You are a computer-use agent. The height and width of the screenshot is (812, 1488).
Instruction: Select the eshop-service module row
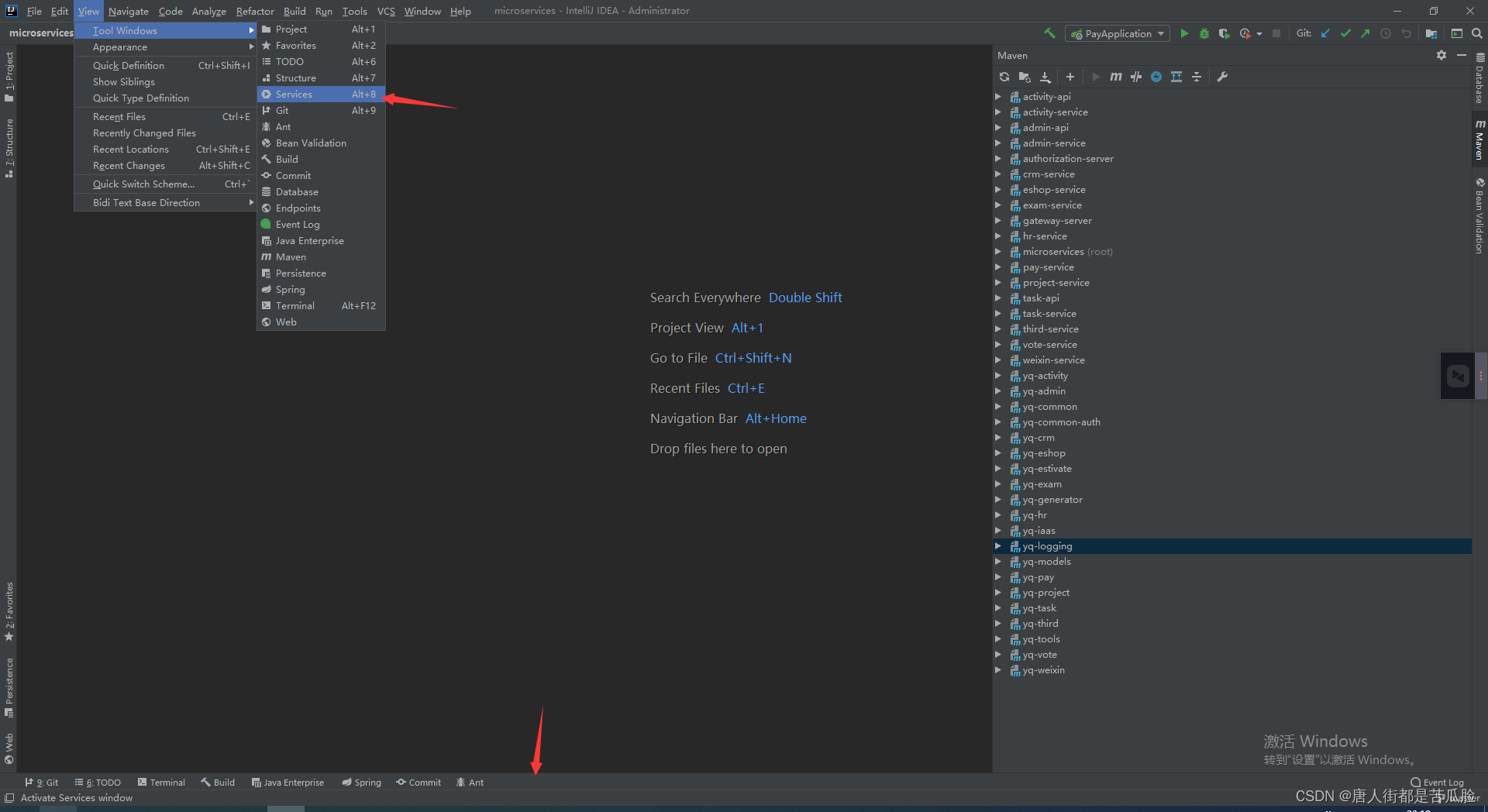[x=1232, y=190]
